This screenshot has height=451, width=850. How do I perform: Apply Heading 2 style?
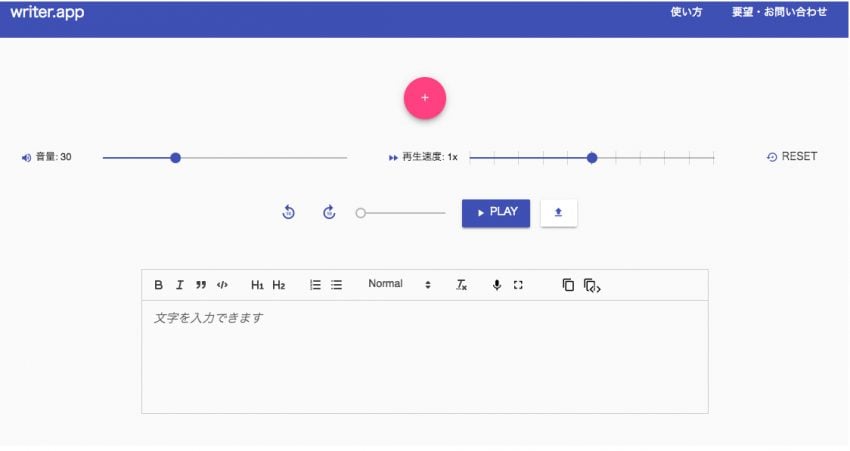pyautogui.click(x=279, y=285)
